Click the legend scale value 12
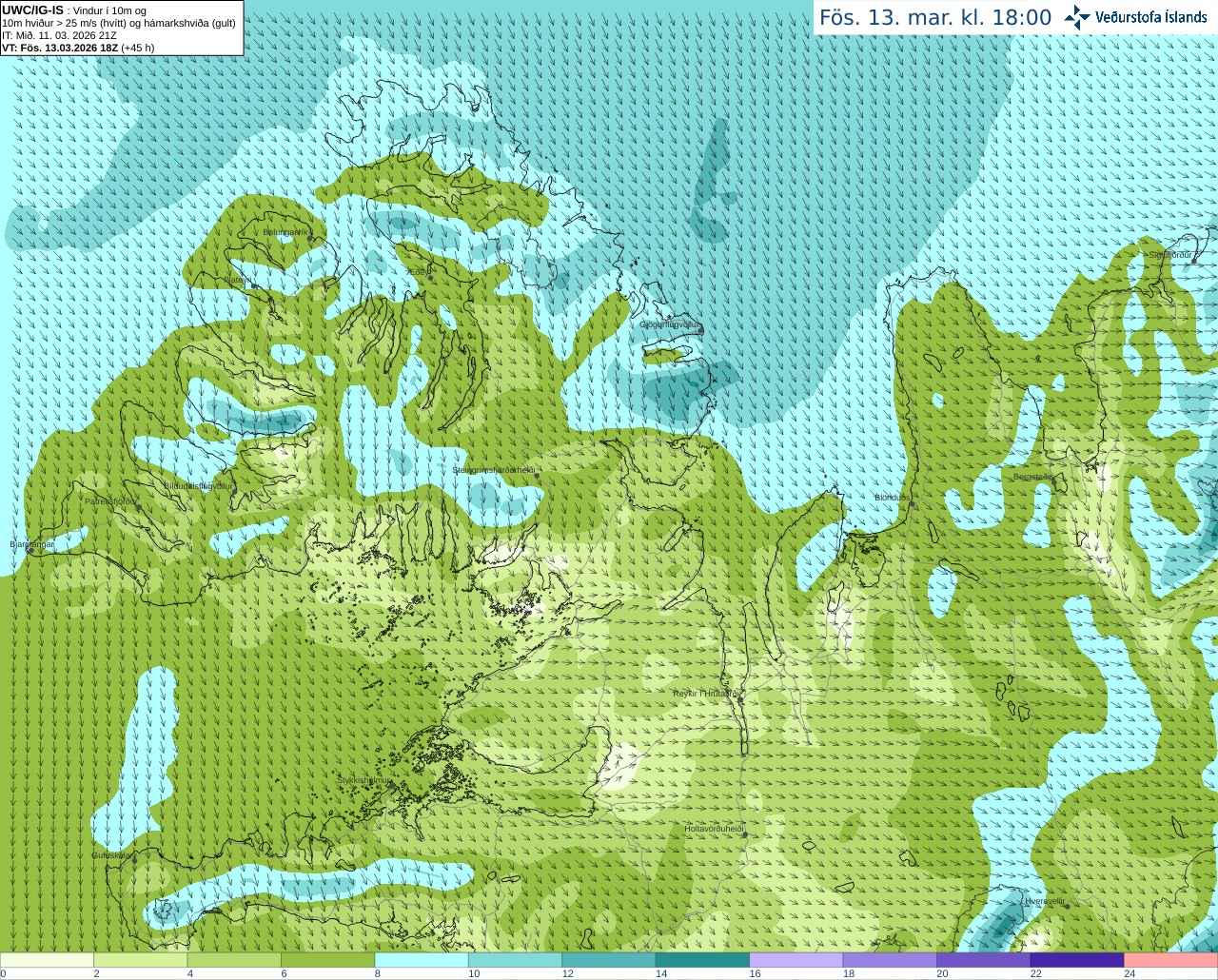This screenshot has height=980, width=1218. [568, 973]
